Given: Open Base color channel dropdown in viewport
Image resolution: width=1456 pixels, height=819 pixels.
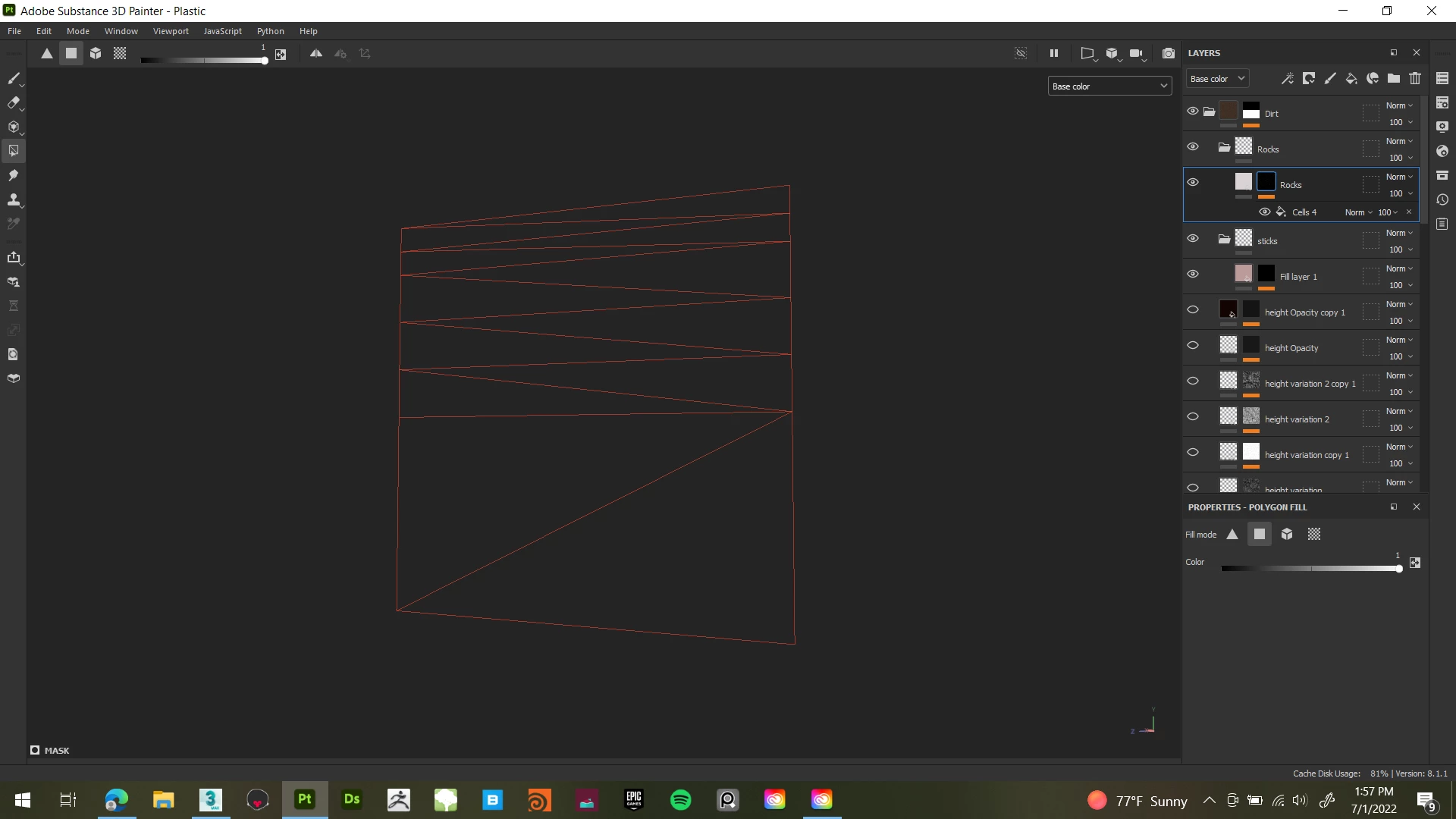Looking at the screenshot, I should pos(1109,86).
